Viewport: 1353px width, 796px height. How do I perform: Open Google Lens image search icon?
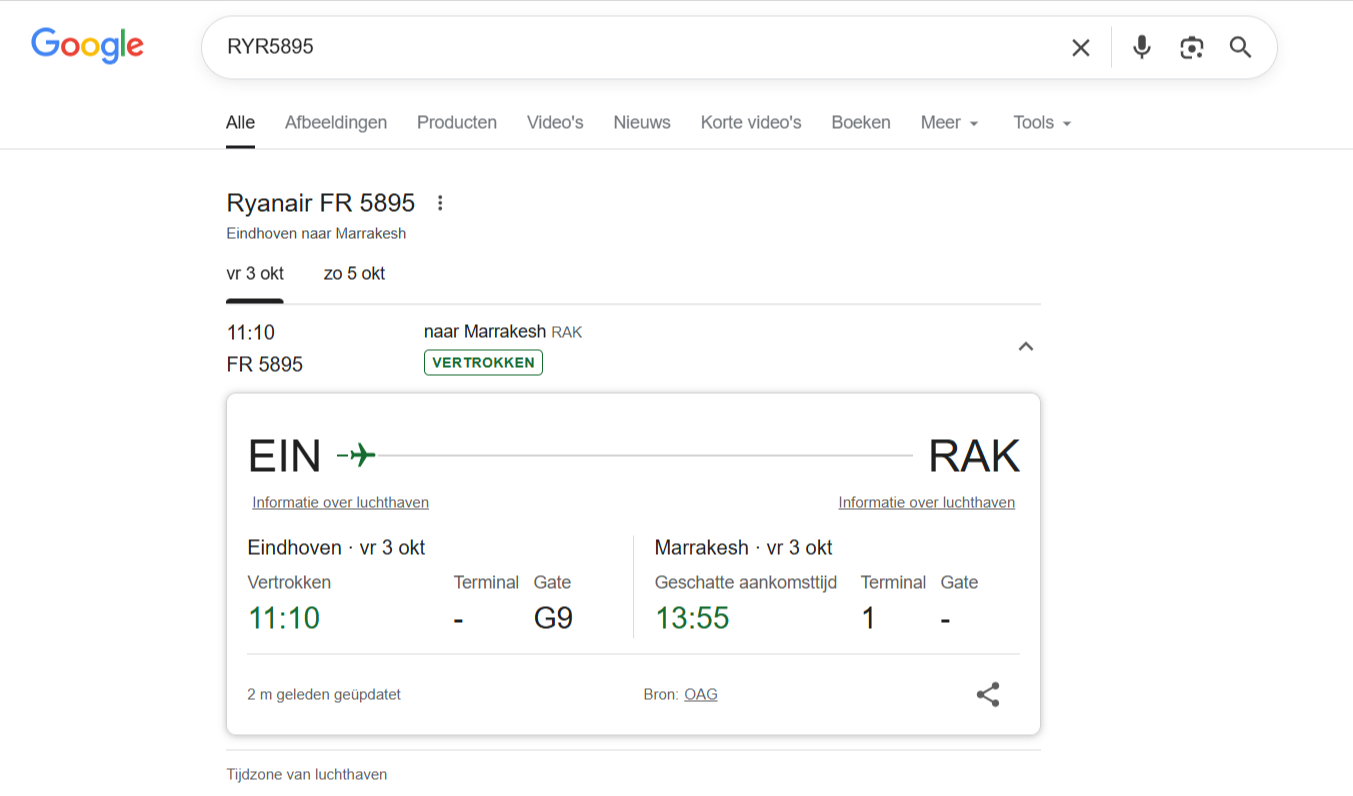(x=1191, y=47)
